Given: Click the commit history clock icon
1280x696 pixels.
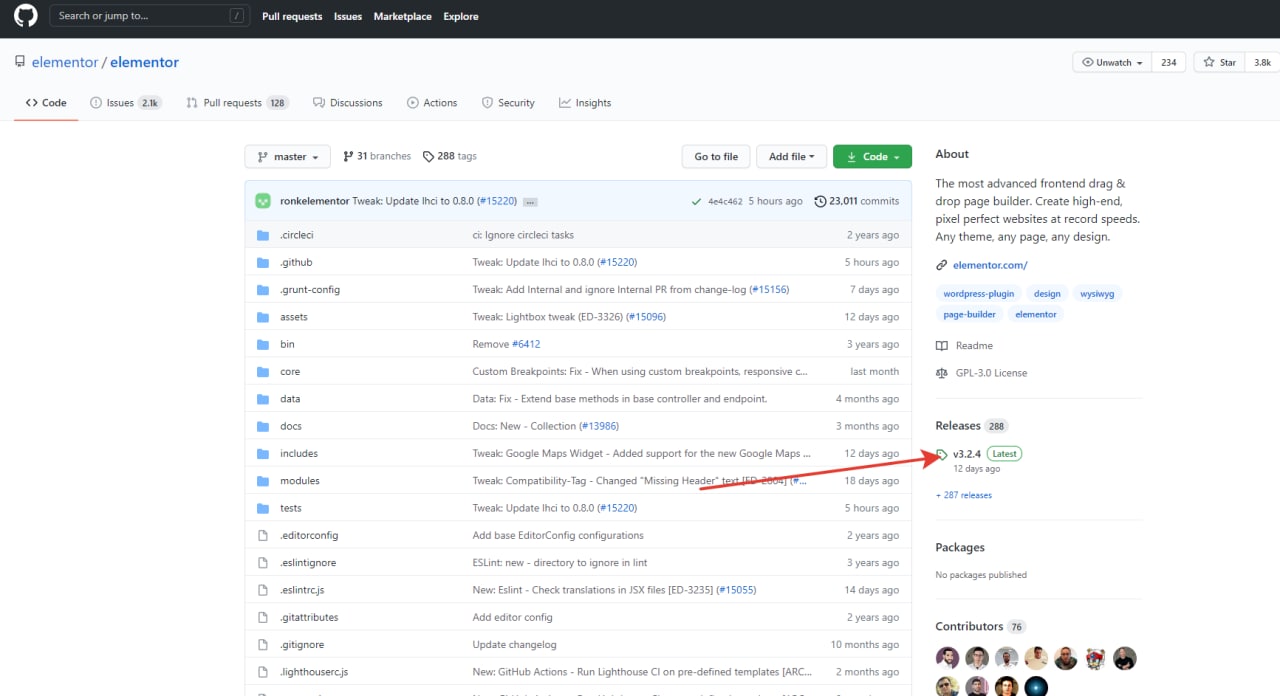Looking at the screenshot, I should tap(821, 201).
